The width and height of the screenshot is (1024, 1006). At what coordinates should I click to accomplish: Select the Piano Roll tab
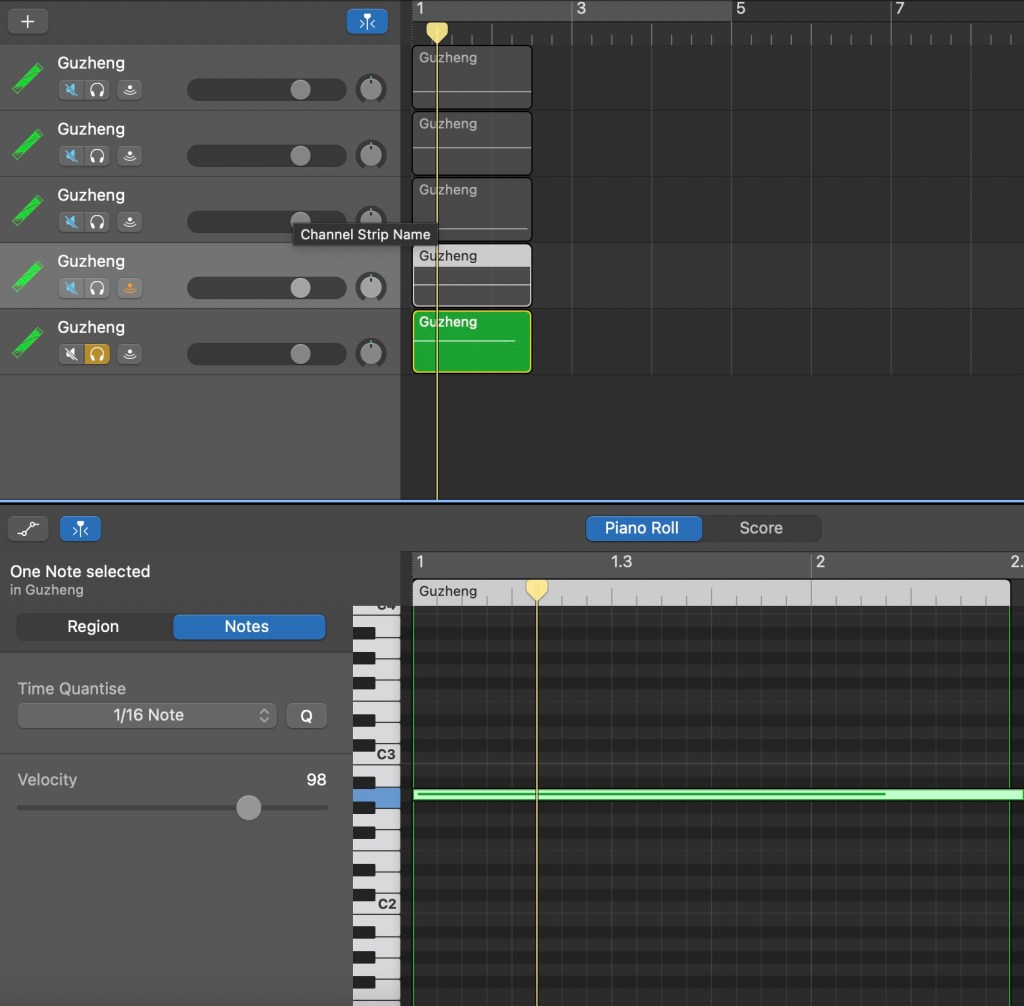[x=642, y=528]
